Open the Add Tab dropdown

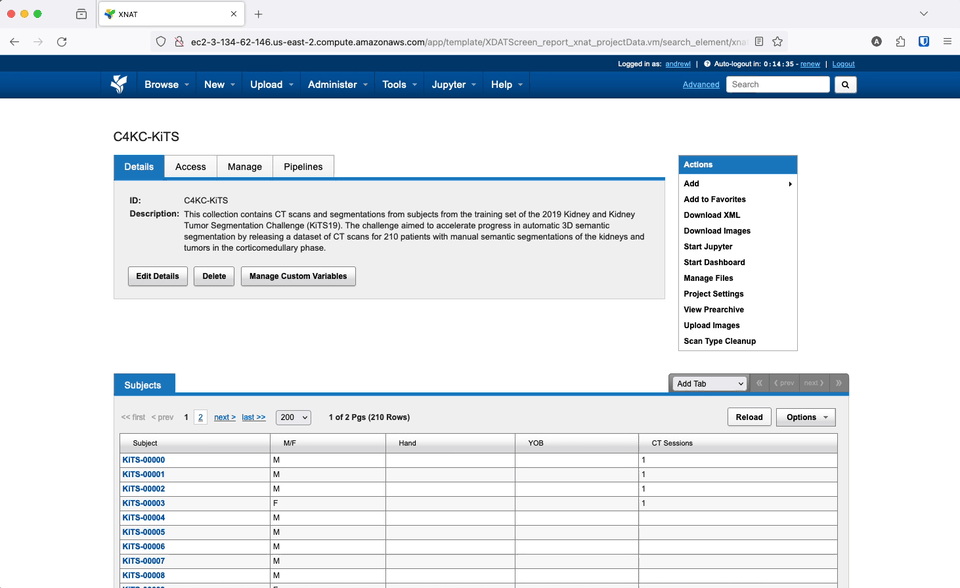tap(710, 383)
